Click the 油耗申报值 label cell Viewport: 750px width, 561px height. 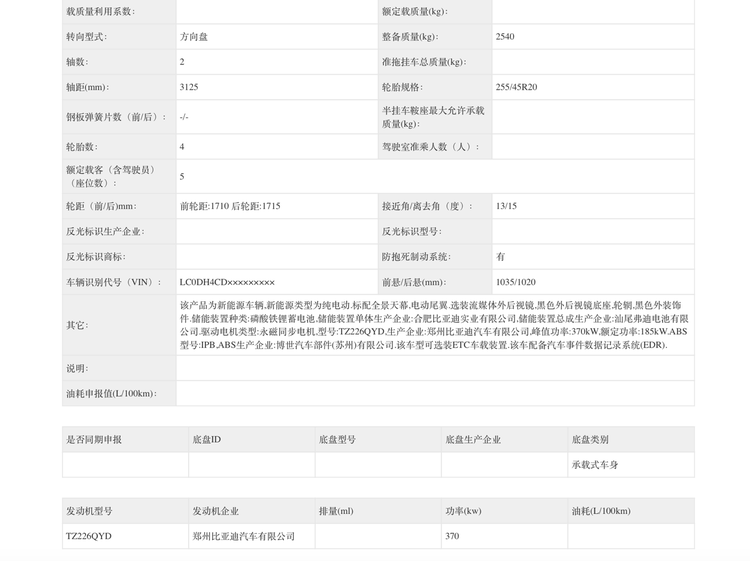pyautogui.click(x=119, y=394)
